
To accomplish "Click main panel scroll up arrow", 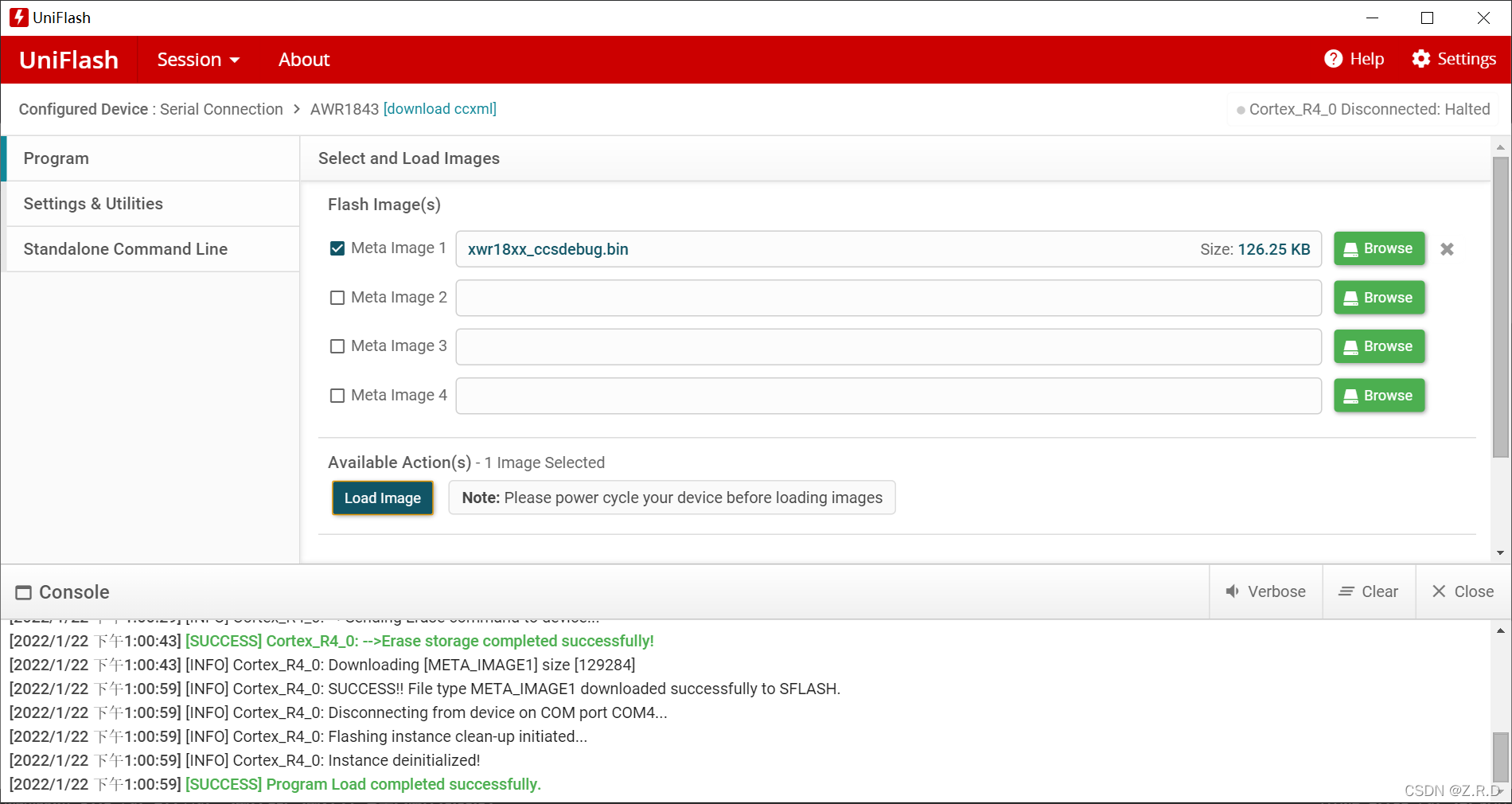I will 1501,147.
